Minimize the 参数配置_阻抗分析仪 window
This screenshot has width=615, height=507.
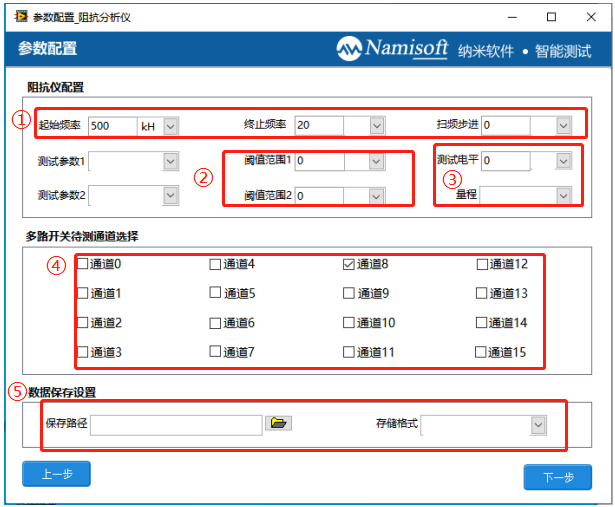[x=512, y=17]
